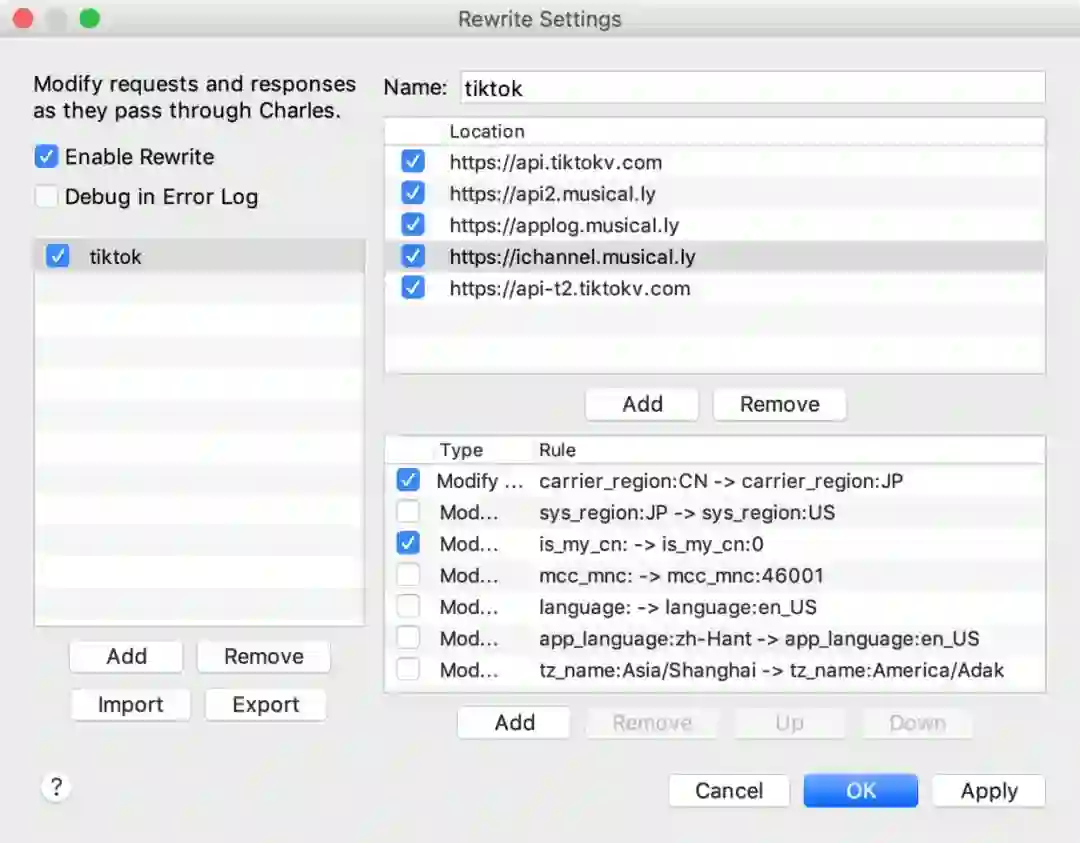Click the Location column header
This screenshot has width=1080, height=843.
pos(486,131)
